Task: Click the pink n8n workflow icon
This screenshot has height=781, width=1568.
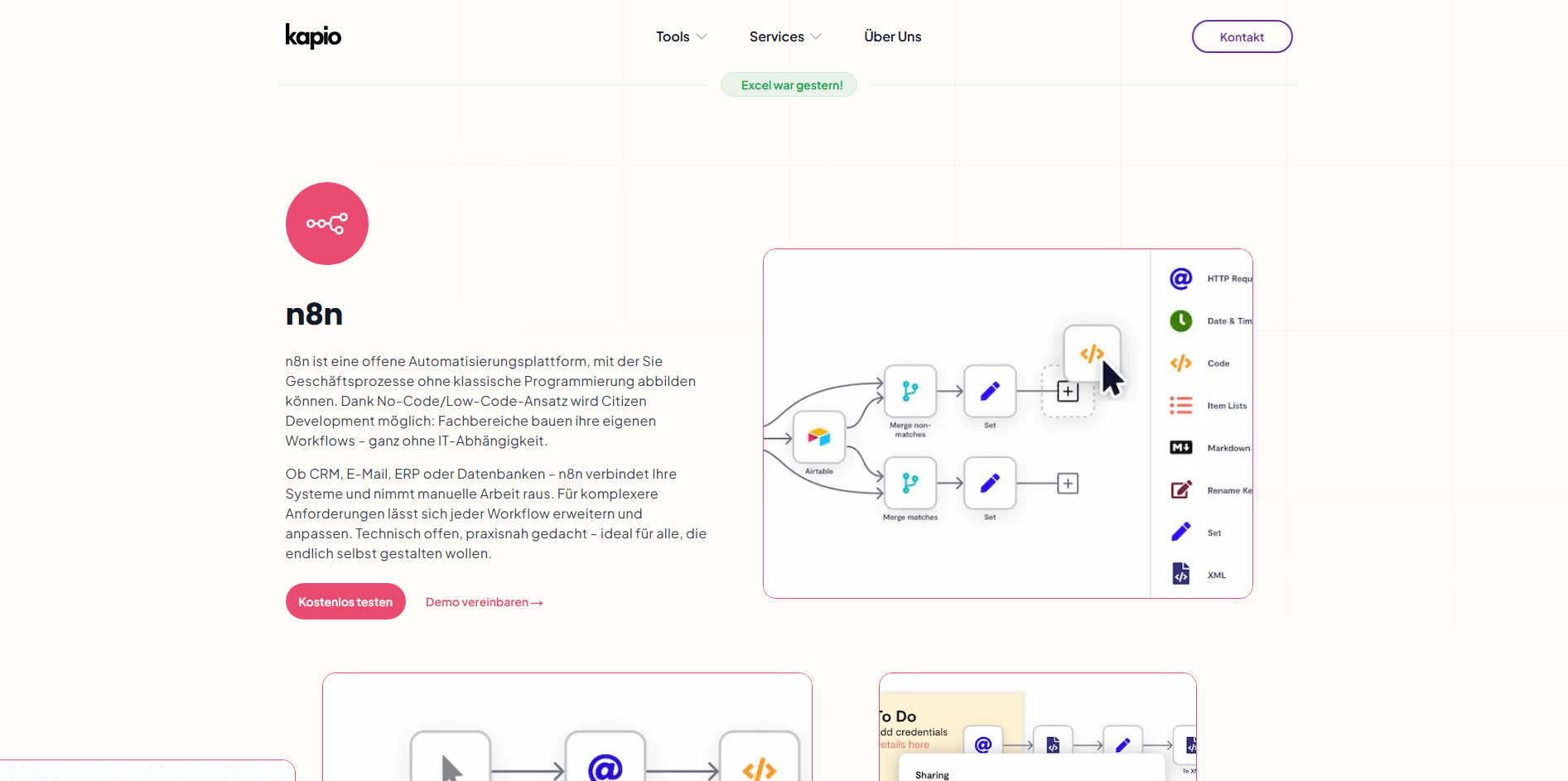Action: point(327,224)
